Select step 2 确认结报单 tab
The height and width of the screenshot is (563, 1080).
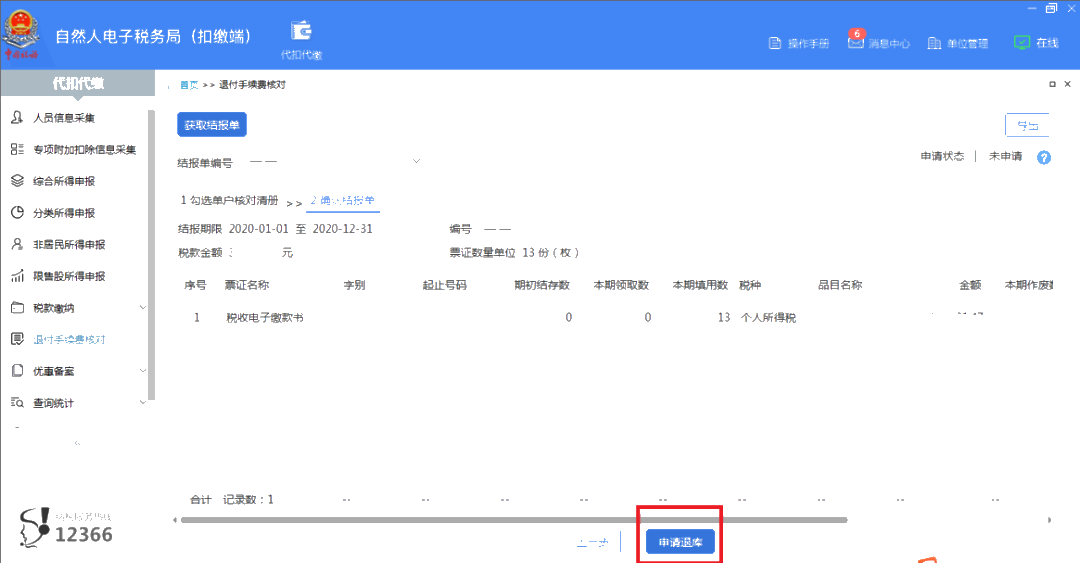(x=342, y=201)
